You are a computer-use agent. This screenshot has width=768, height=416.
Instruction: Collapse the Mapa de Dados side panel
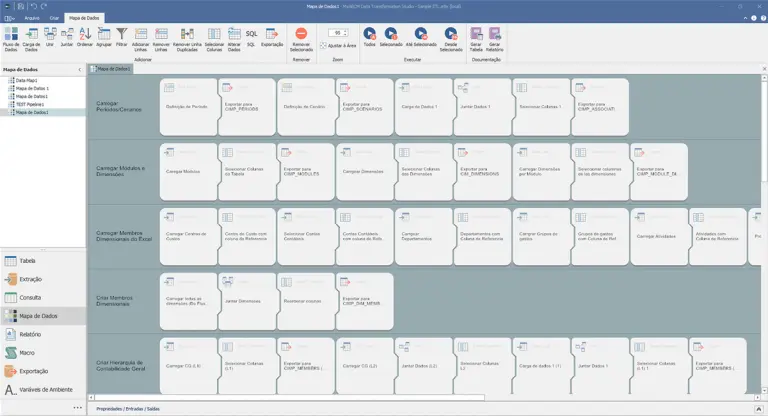click(81, 68)
